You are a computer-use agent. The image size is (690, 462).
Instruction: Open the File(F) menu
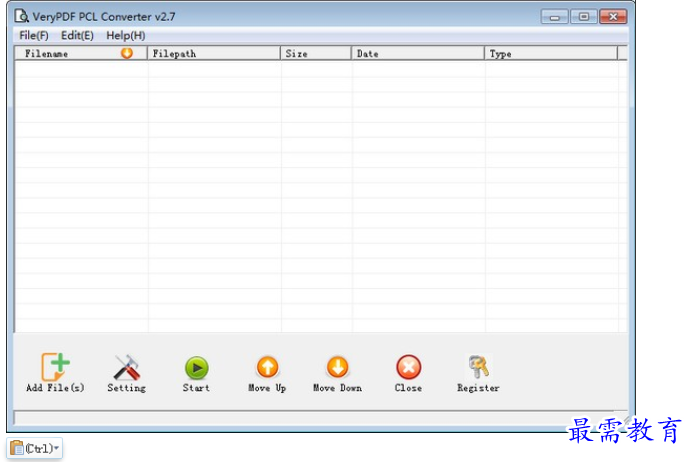pos(33,35)
